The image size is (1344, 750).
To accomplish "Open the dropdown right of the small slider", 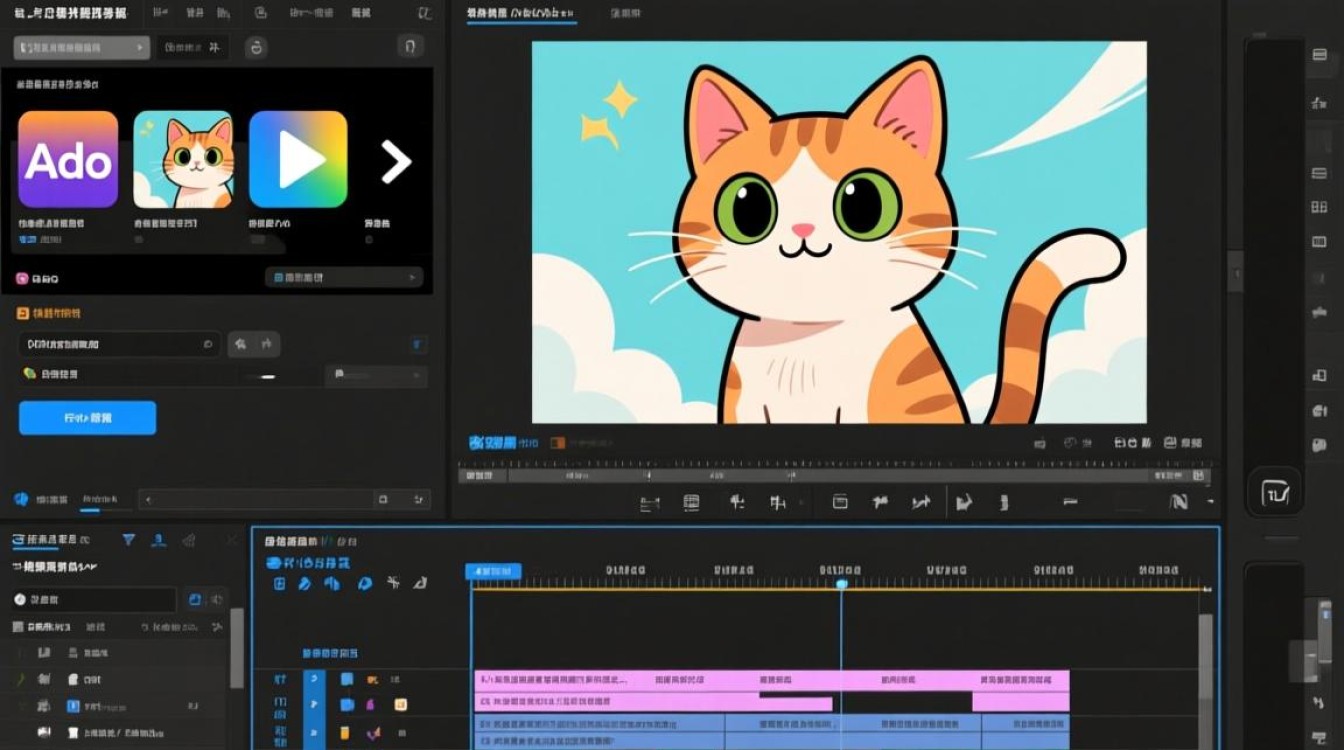I will 376,375.
